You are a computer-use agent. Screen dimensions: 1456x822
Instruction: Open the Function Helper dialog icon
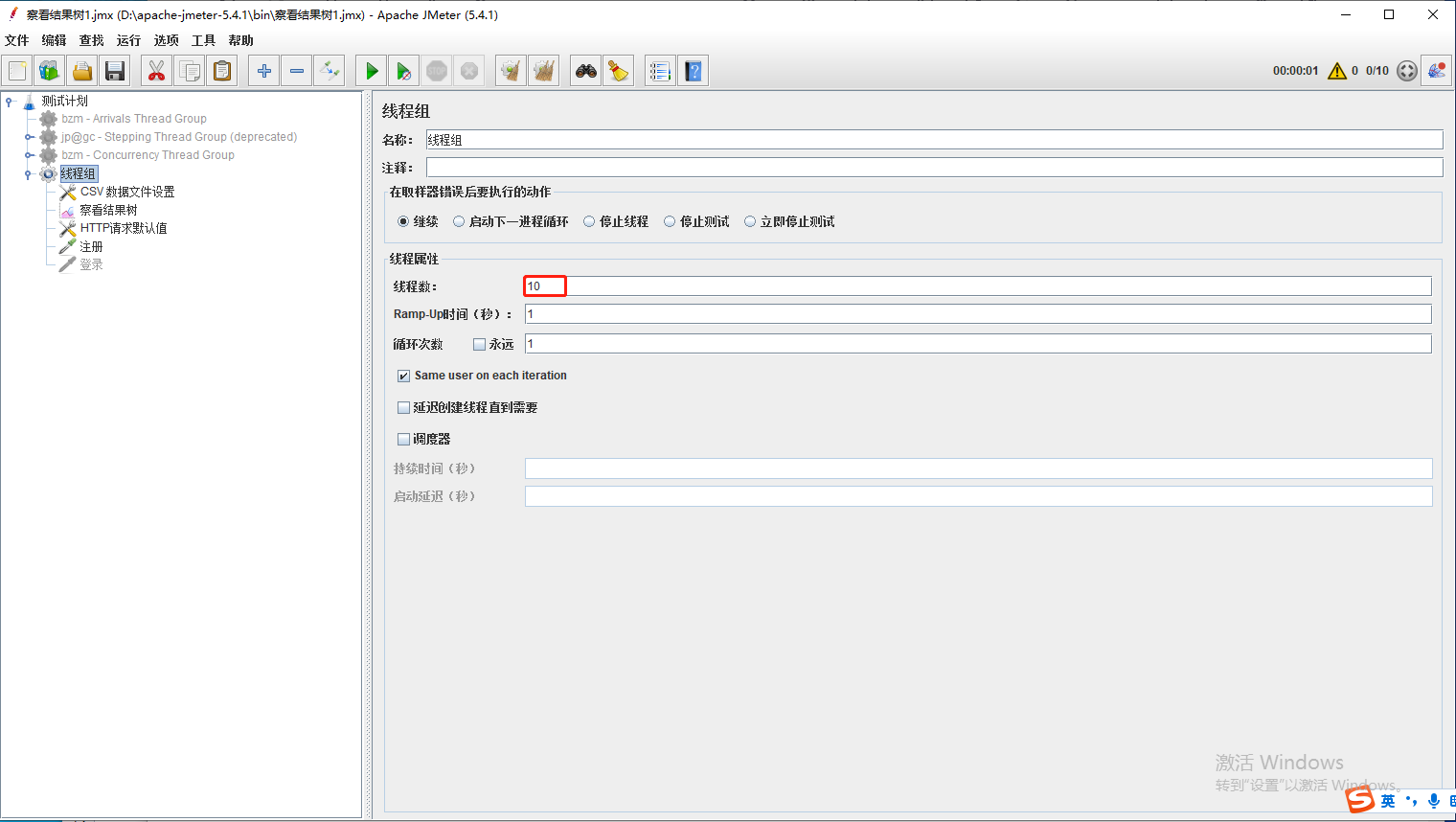pyautogui.click(x=660, y=71)
